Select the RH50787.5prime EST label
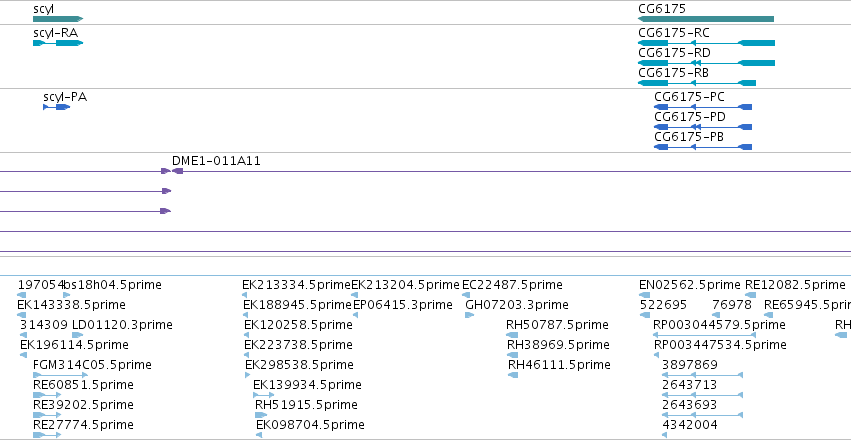This screenshot has width=851, height=440. [557, 325]
